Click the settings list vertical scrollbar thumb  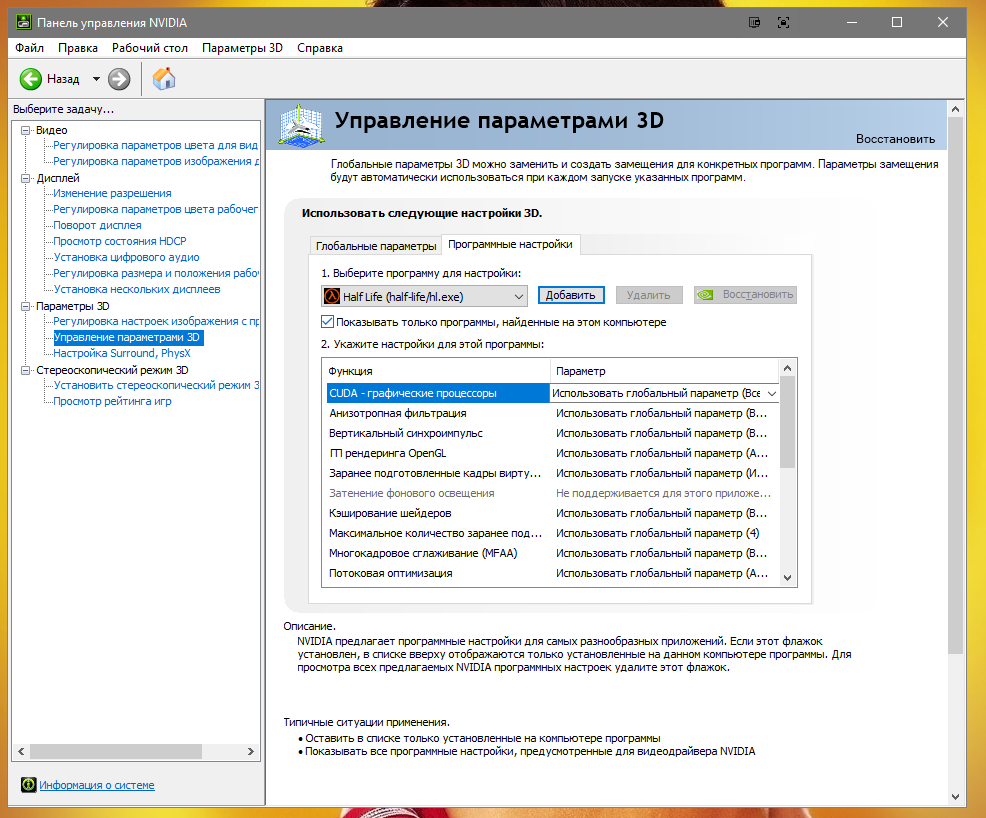click(x=788, y=422)
